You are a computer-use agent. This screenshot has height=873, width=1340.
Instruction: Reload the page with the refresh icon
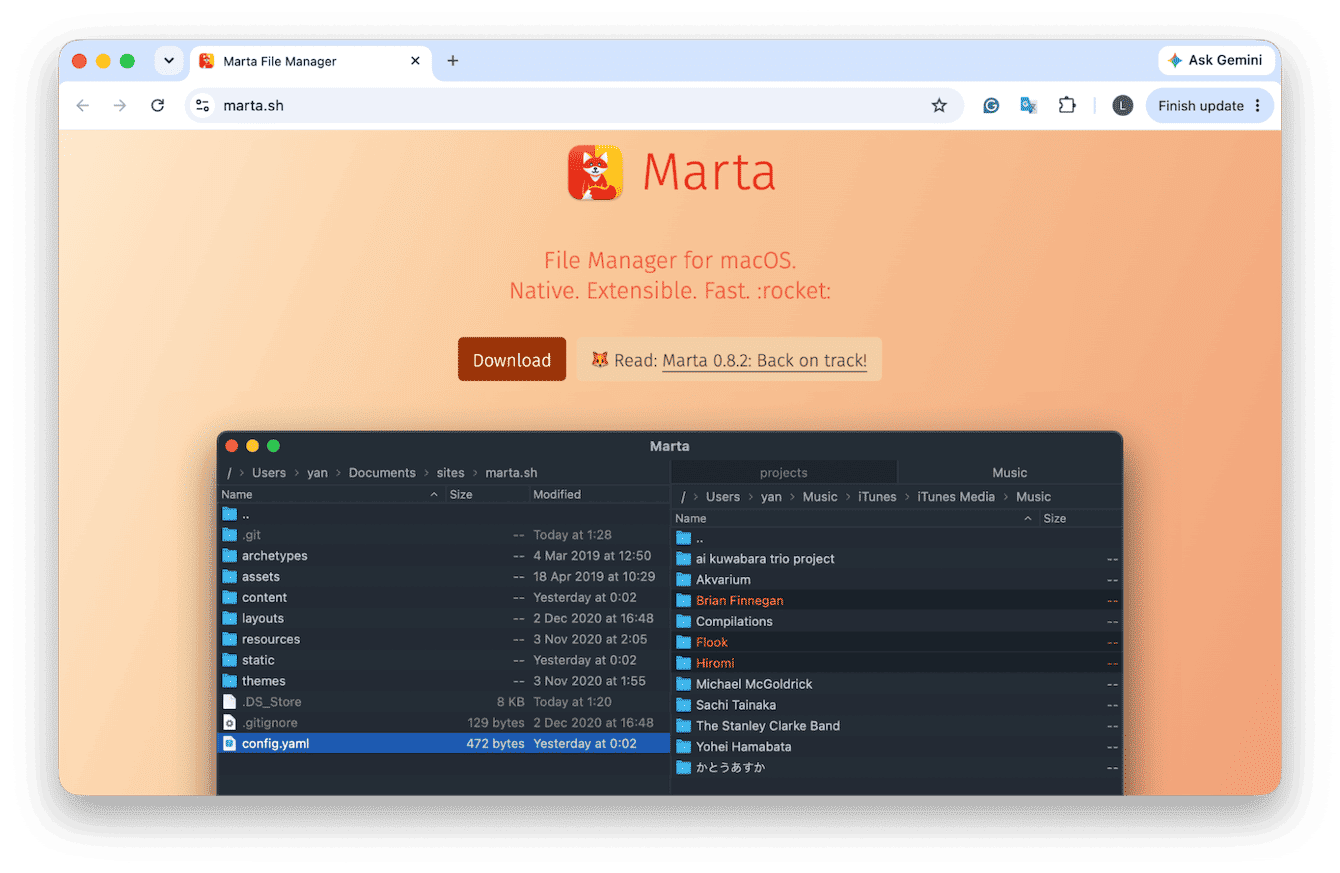[157, 105]
